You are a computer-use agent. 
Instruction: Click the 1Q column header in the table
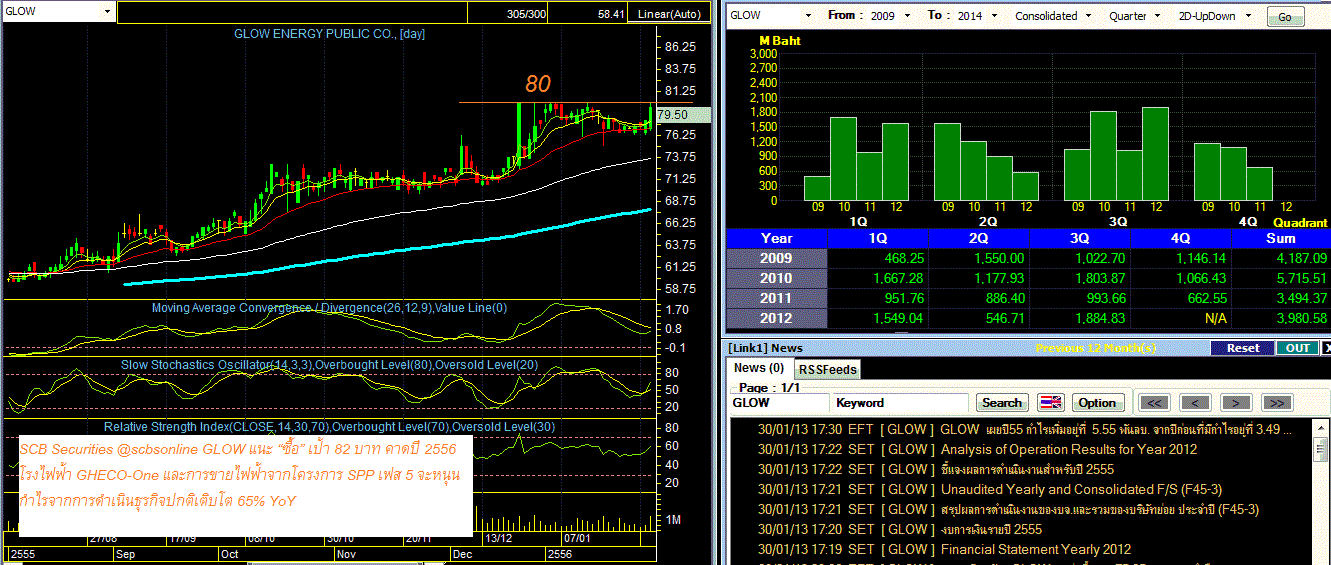pos(878,238)
